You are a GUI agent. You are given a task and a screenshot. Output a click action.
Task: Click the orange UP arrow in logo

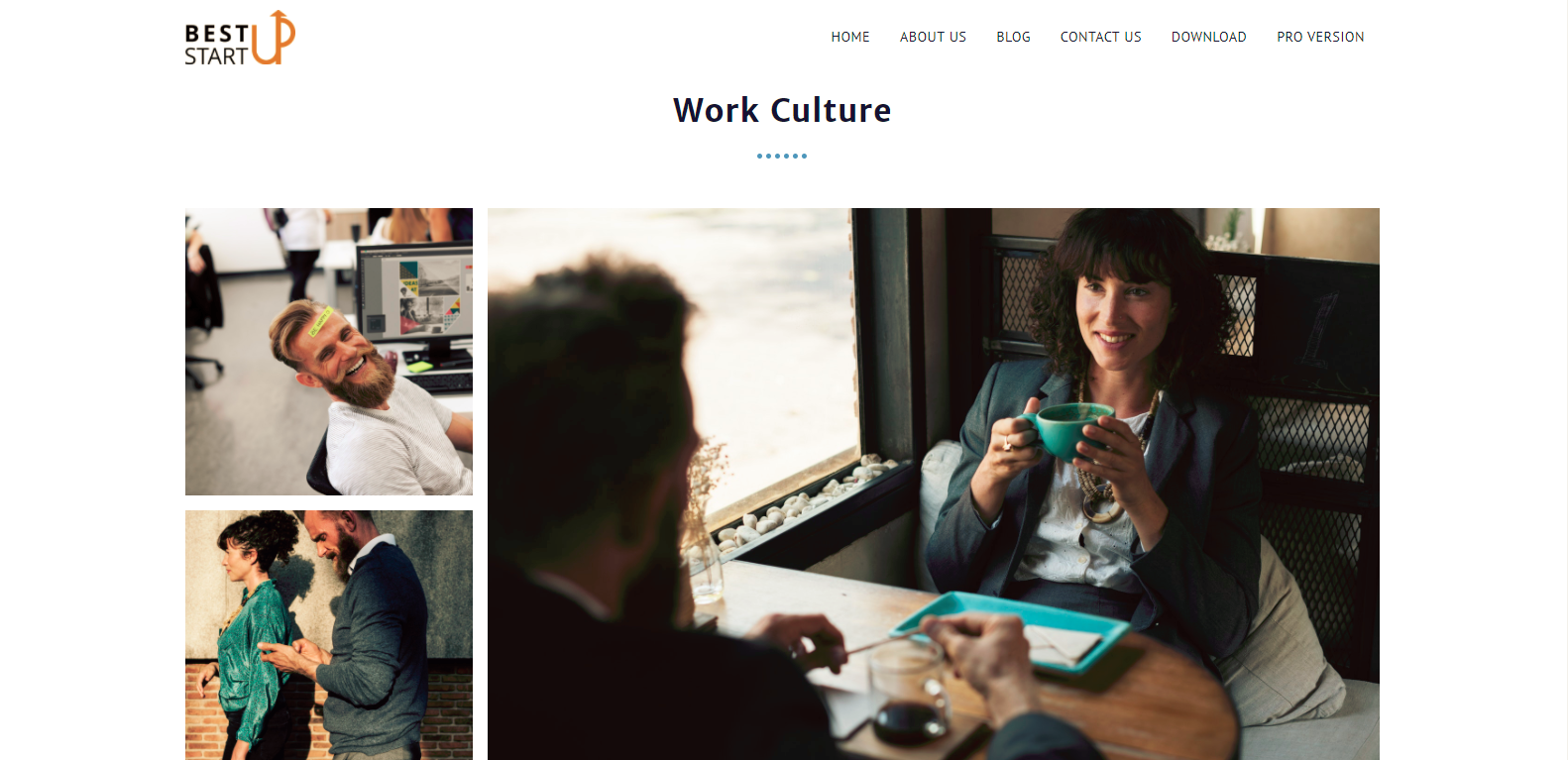click(275, 38)
